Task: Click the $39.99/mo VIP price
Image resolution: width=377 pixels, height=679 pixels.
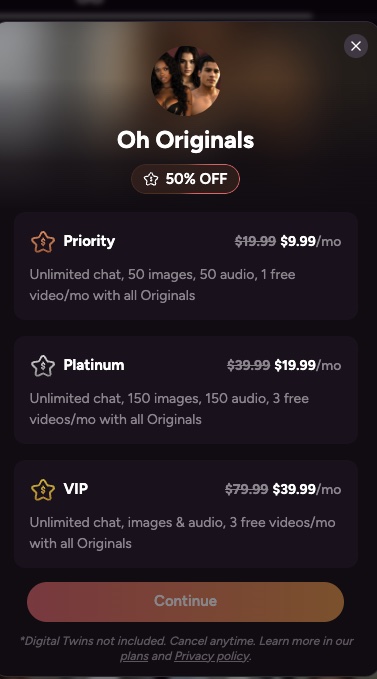Action: (x=307, y=489)
